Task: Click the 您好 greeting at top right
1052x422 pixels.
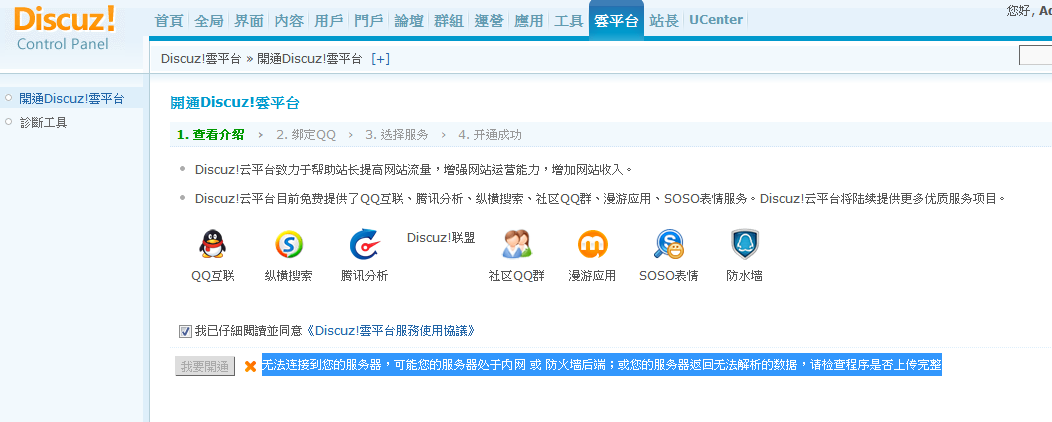Action: point(1018,9)
